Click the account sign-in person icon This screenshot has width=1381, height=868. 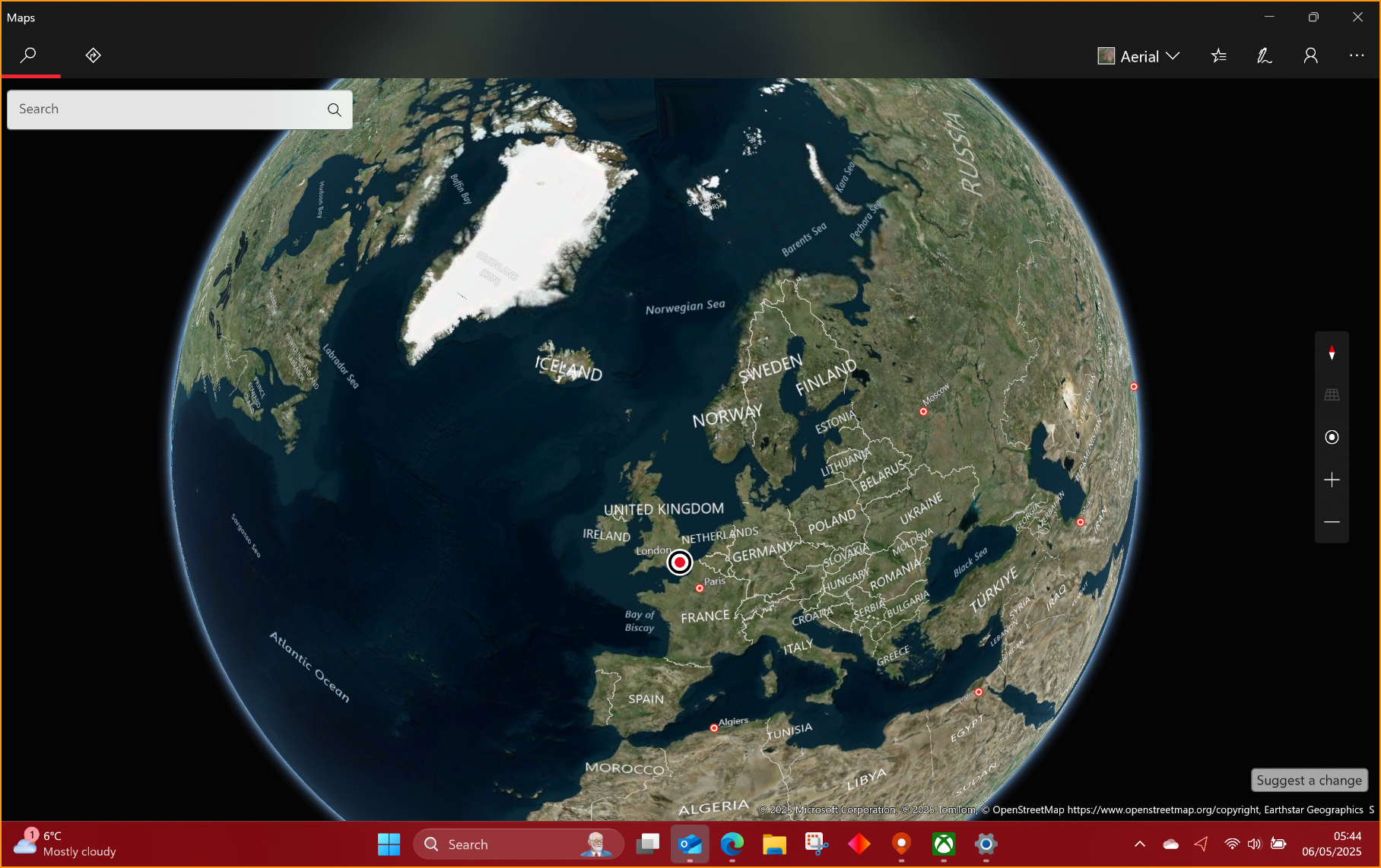pos(1310,55)
